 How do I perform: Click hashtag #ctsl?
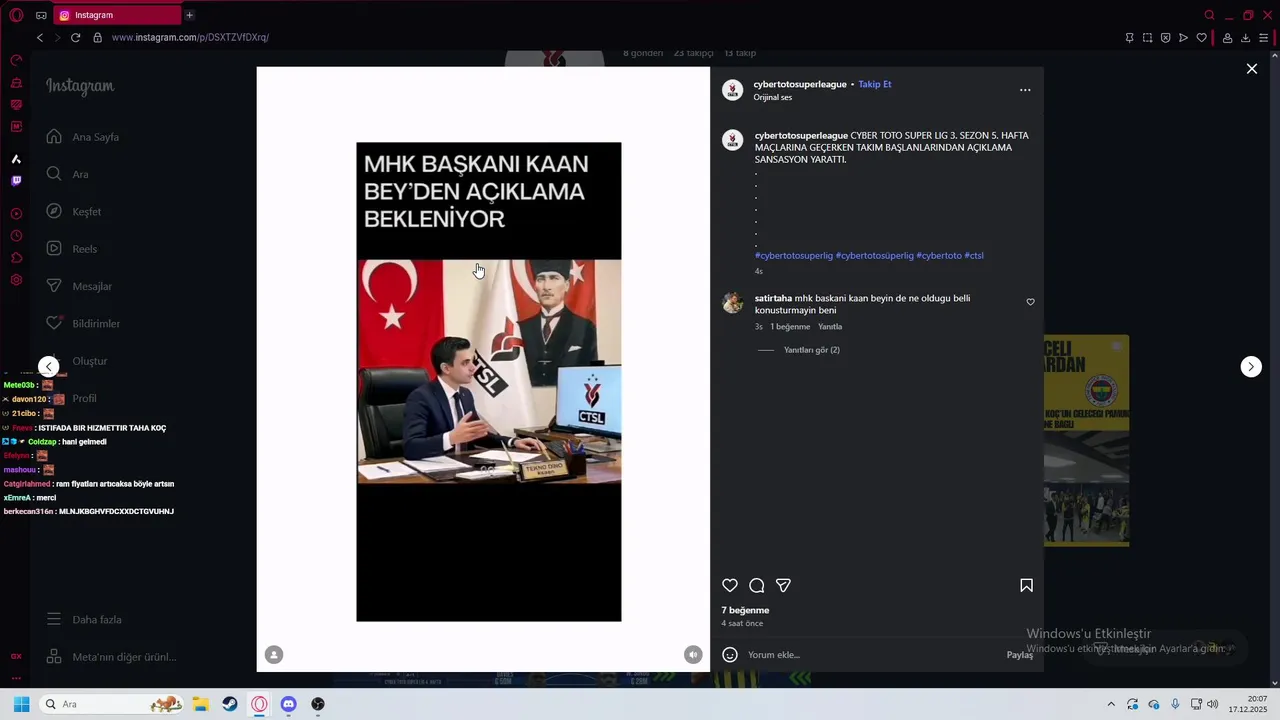(974, 256)
